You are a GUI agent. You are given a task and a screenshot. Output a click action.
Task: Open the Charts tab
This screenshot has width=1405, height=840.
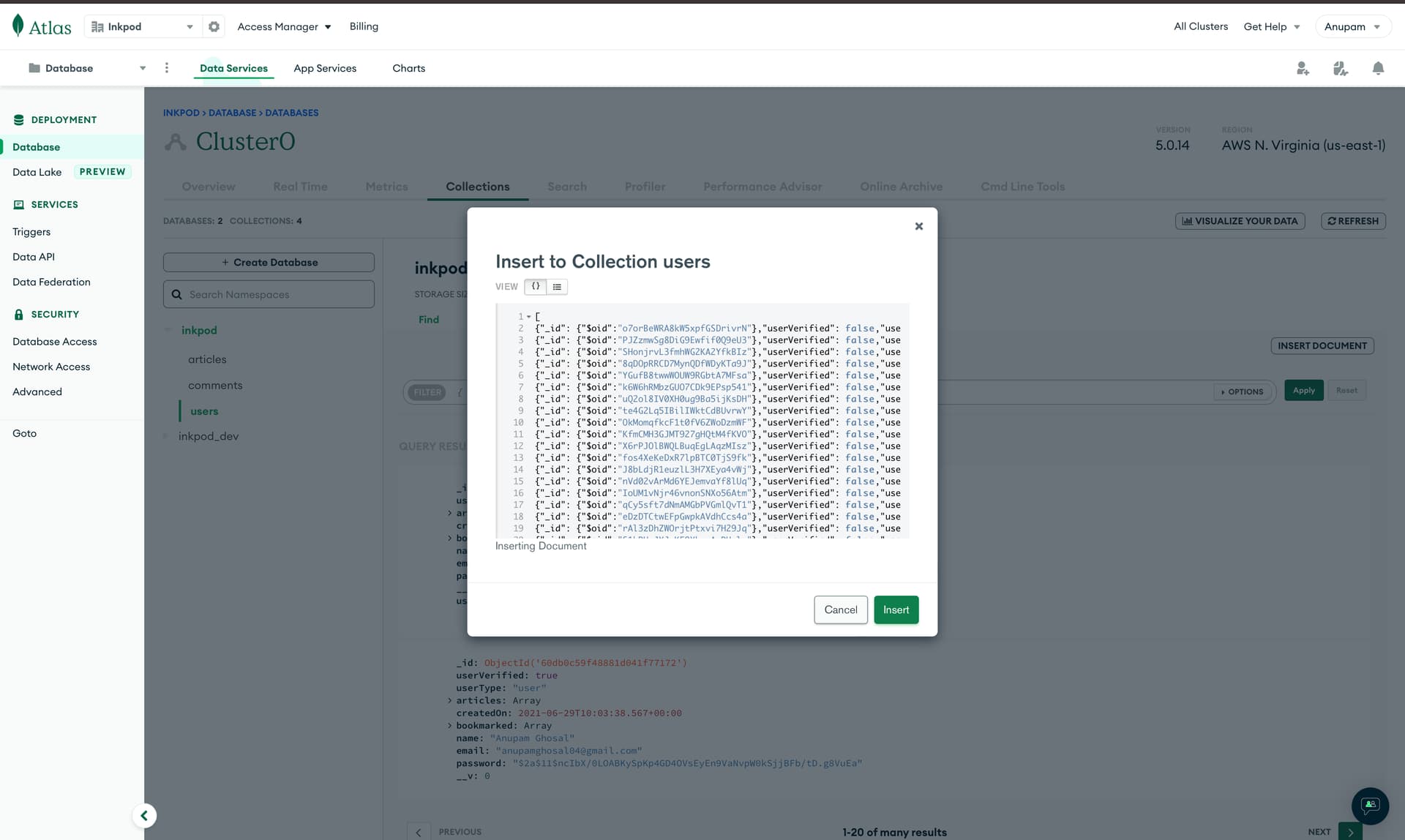click(408, 68)
